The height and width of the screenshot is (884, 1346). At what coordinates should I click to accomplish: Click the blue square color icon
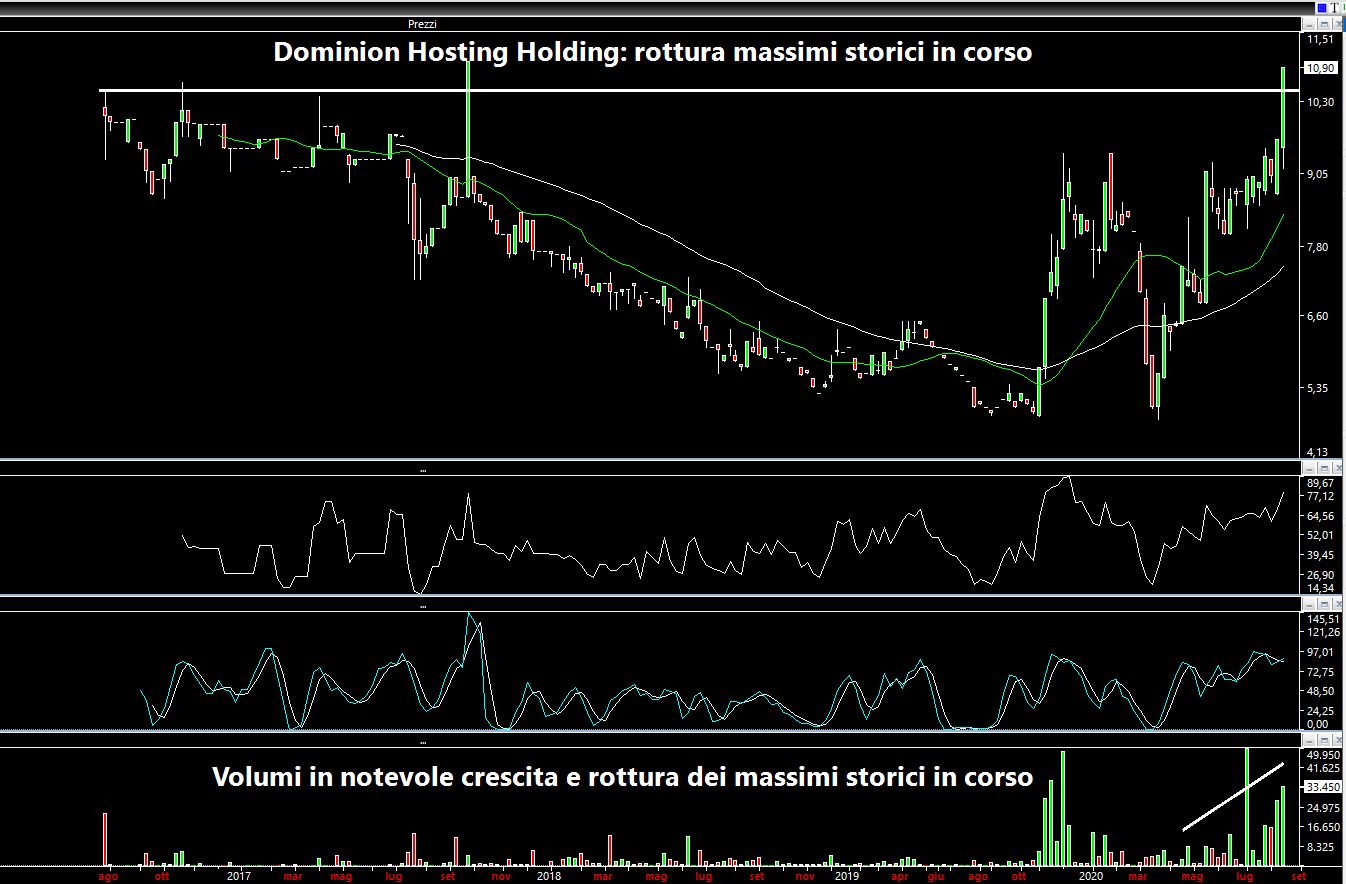tap(1322, 8)
